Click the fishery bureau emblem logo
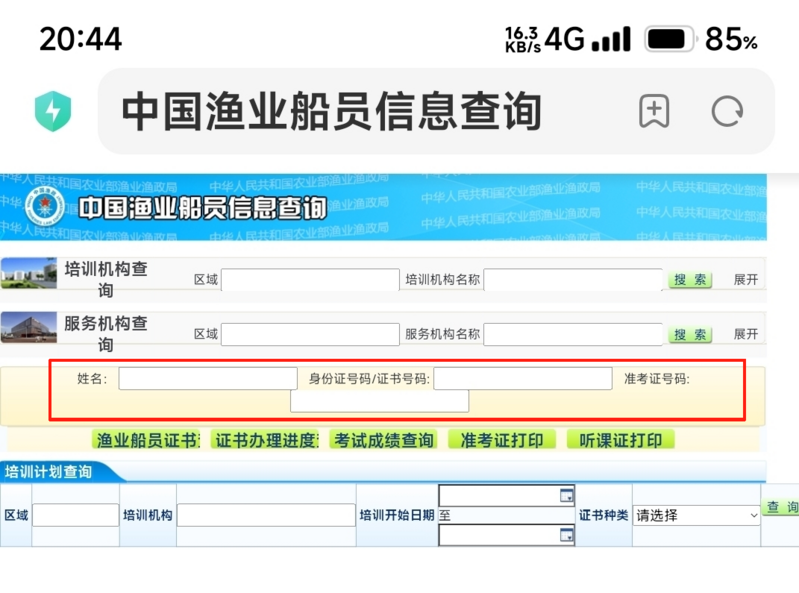 pyautogui.click(x=45, y=206)
